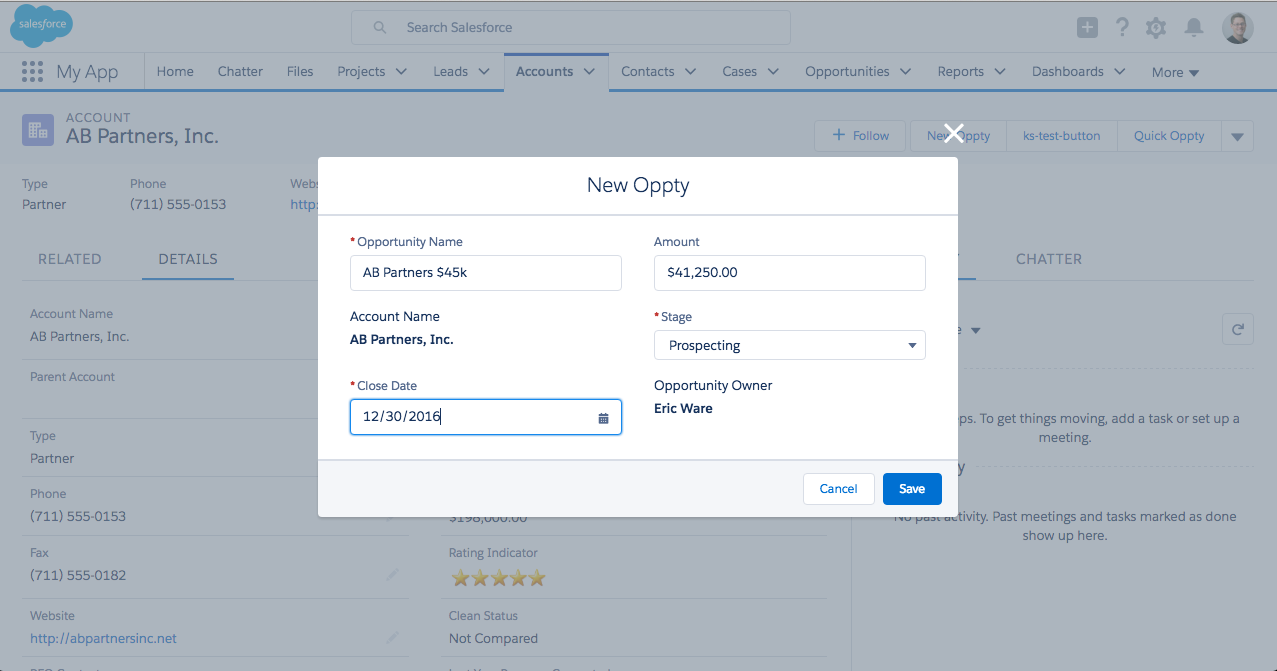Image resolution: width=1277 pixels, height=671 pixels.
Task: Click the Not Compared clean status value
Action: tap(493, 638)
